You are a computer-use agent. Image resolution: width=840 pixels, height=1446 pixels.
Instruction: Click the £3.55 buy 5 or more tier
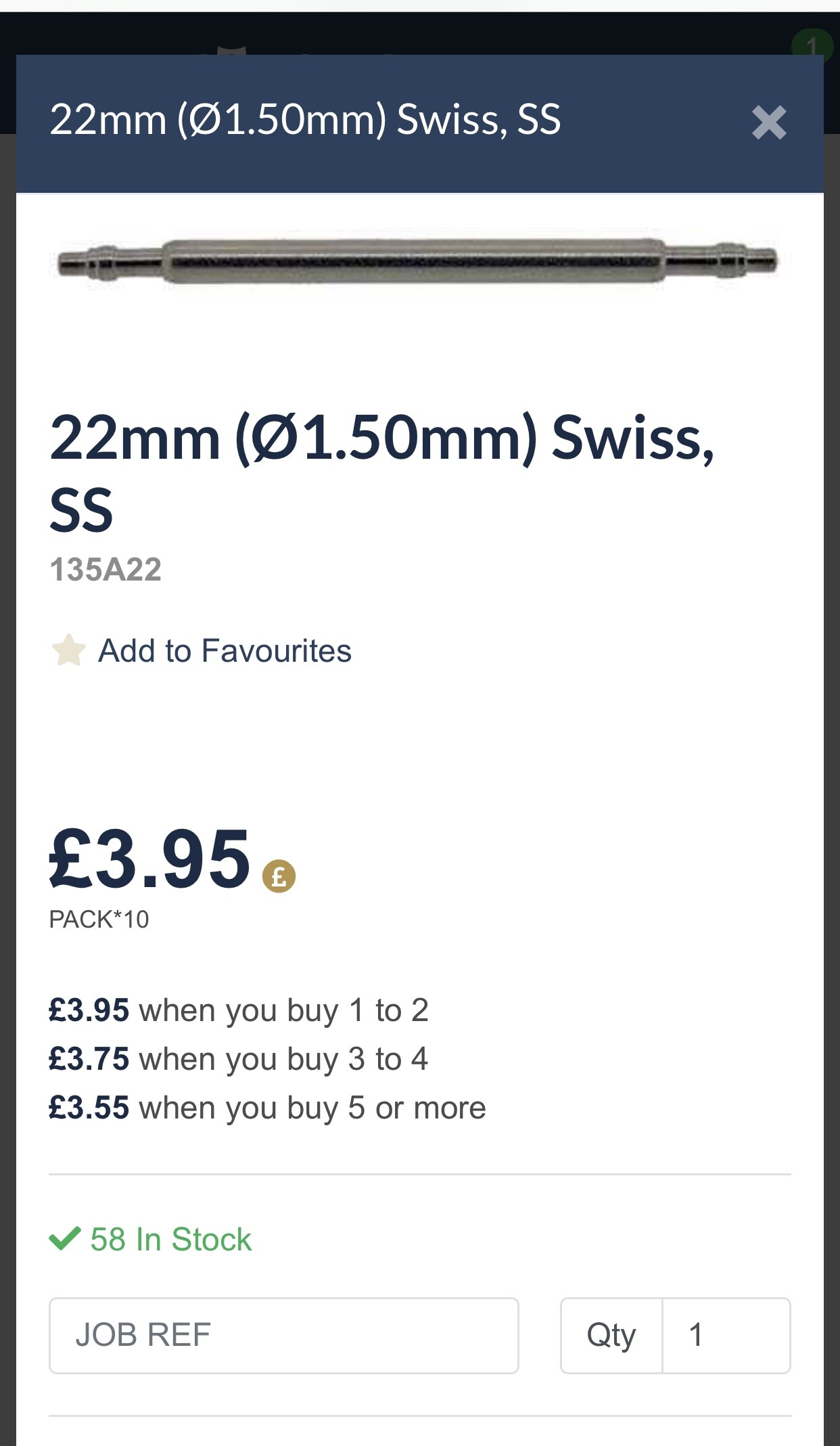[x=266, y=1108]
